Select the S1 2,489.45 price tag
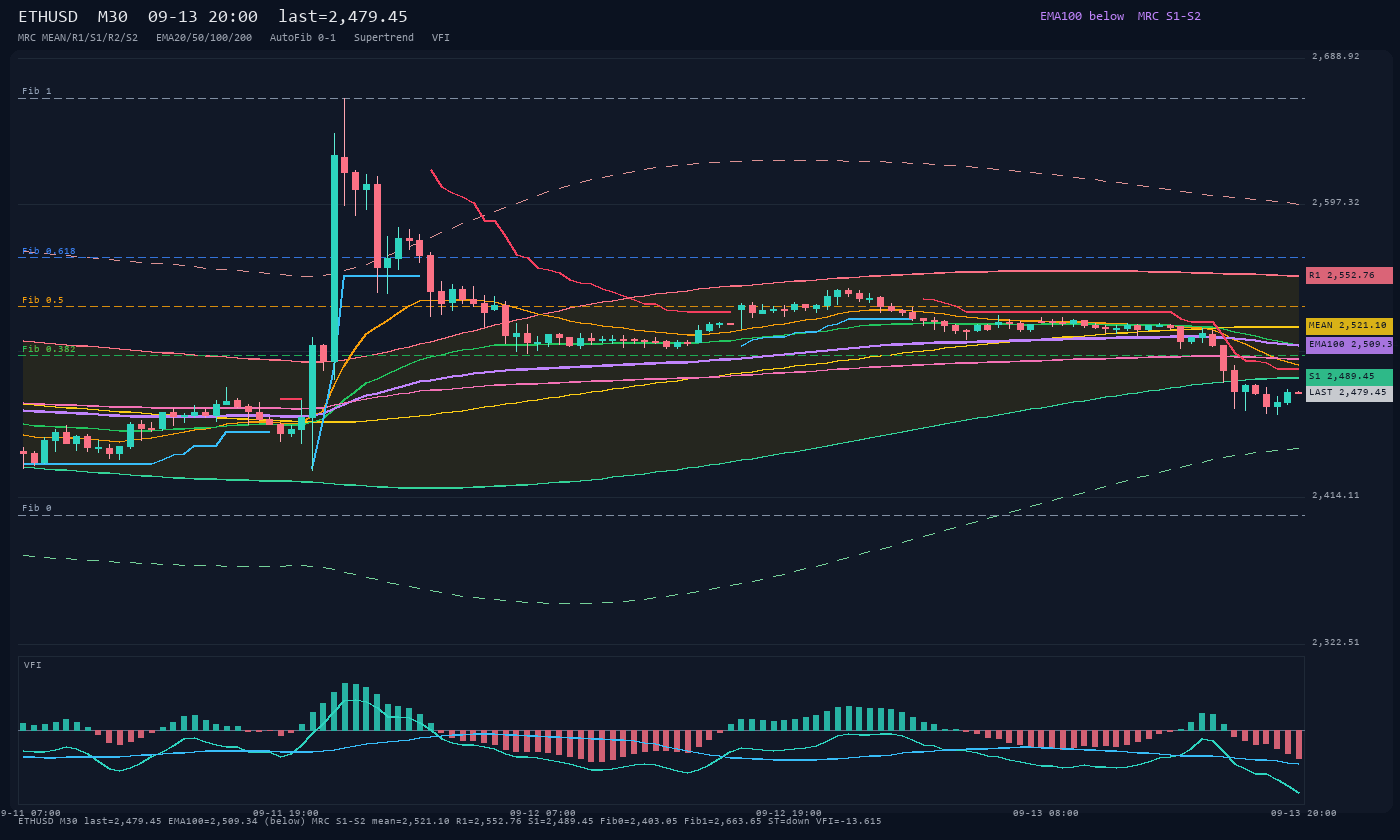This screenshot has width=1400, height=840. tap(1349, 377)
